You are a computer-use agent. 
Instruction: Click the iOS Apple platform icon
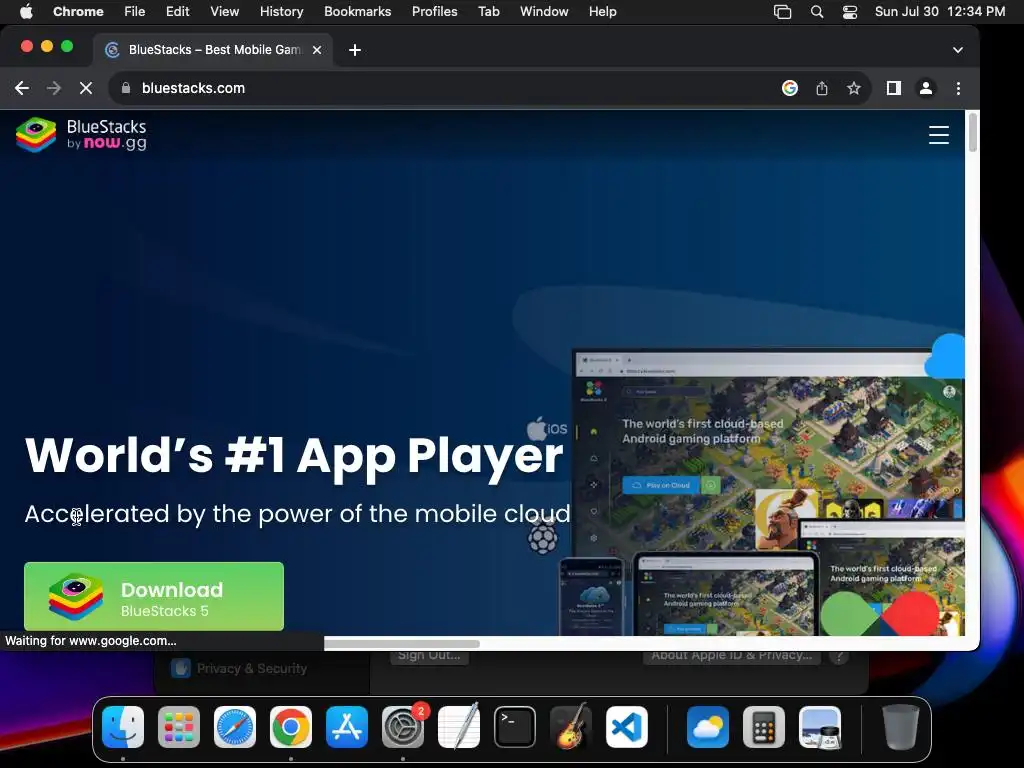click(x=547, y=428)
